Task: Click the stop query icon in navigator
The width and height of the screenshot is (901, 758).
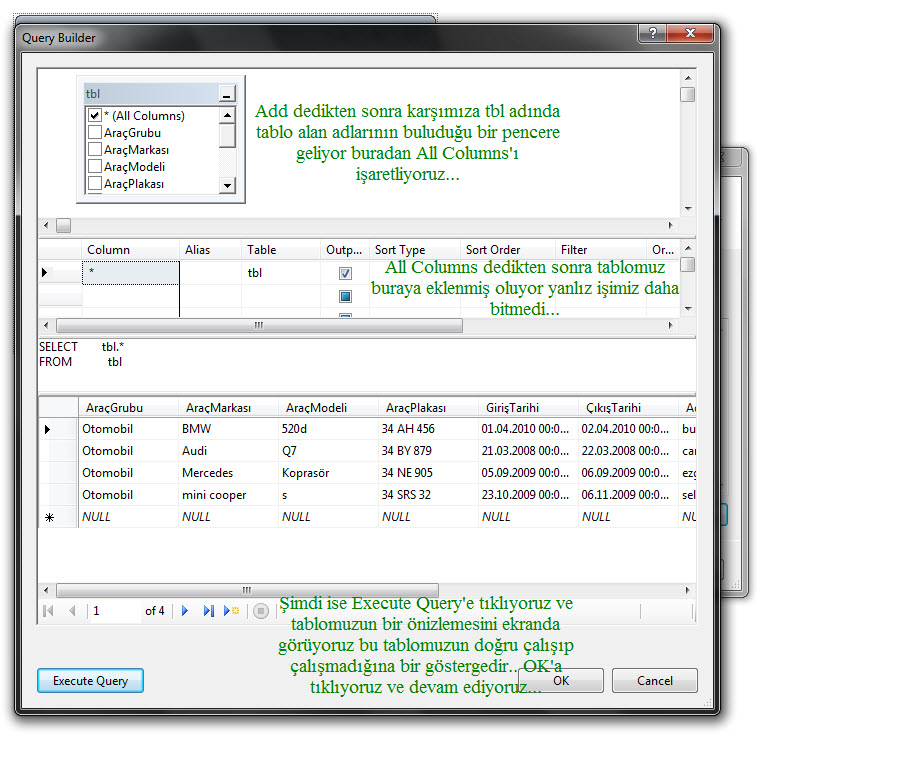Action: tap(260, 611)
